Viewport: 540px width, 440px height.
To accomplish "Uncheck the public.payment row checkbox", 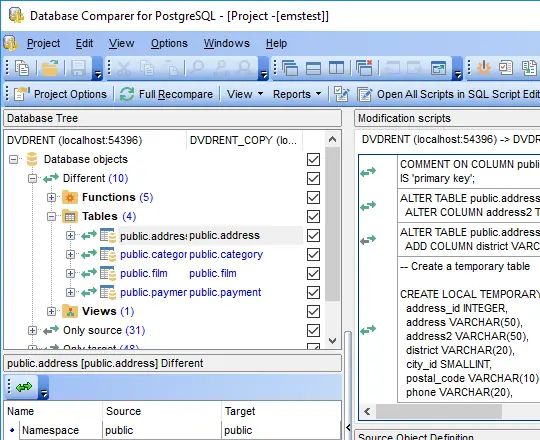I will (x=313, y=292).
